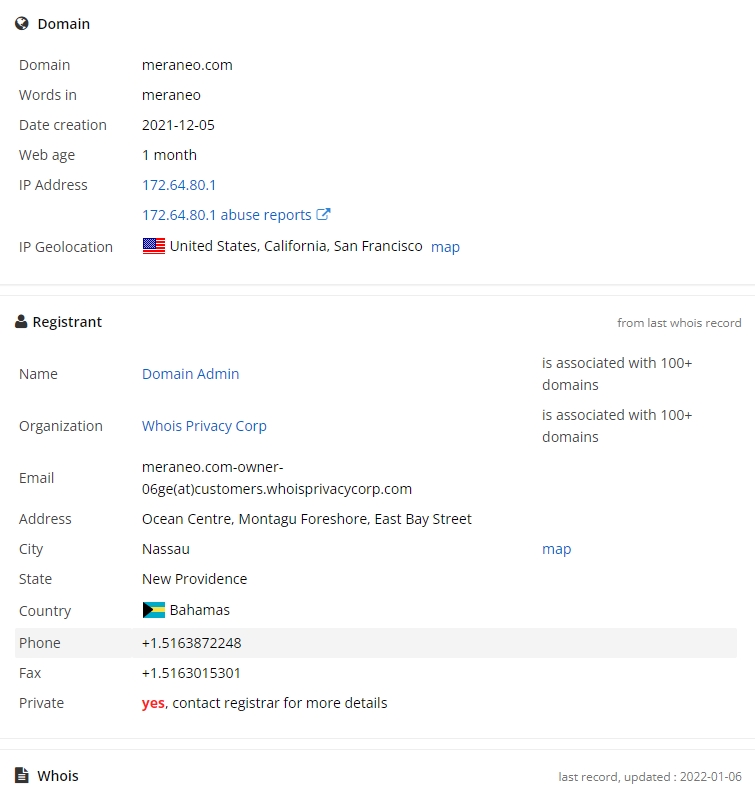The height and width of the screenshot is (796, 755).
Task: Open the 172.64.80.1 IP address link
Action: (x=179, y=185)
